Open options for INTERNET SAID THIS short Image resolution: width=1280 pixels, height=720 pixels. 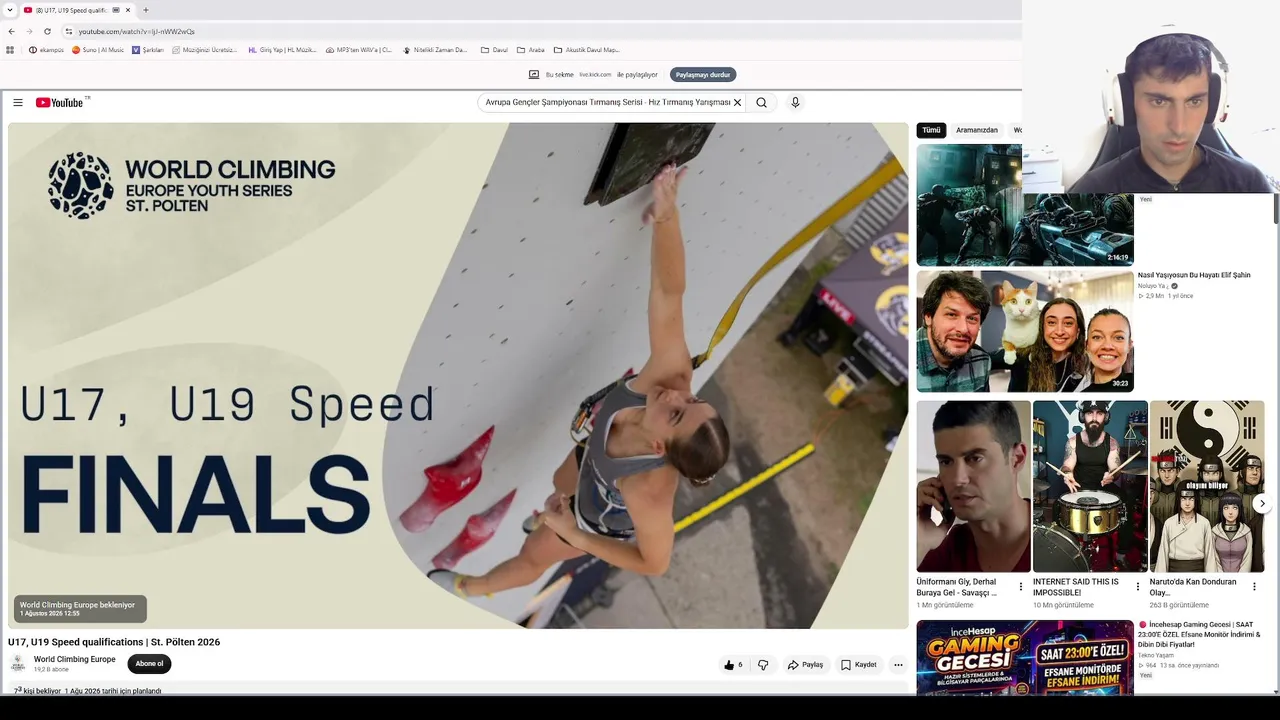(x=1138, y=587)
